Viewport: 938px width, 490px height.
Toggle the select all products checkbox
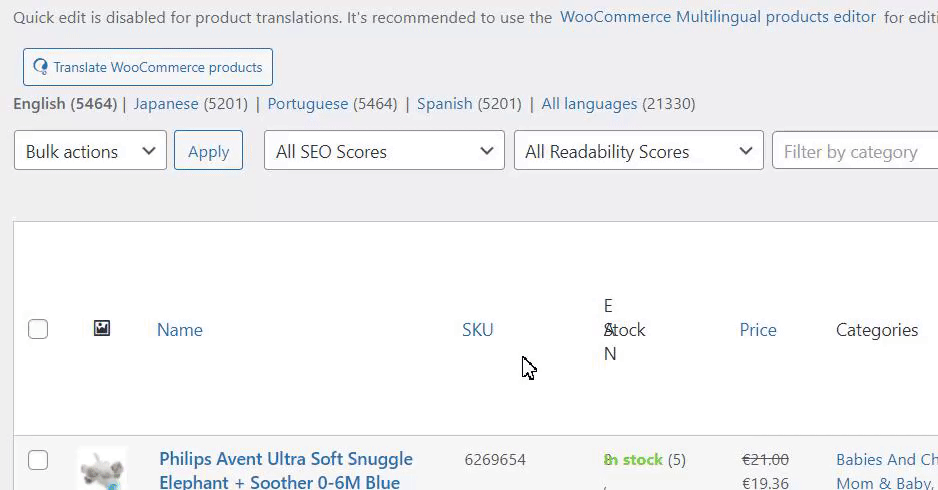[x=38, y=329]
